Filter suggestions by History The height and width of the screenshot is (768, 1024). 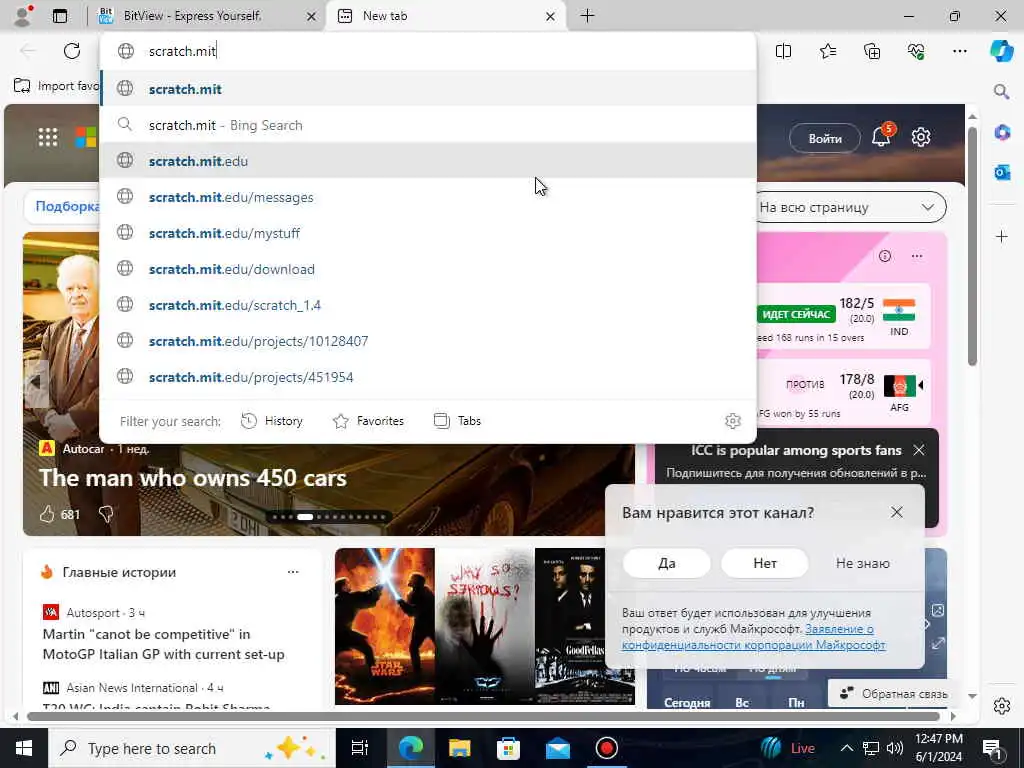(272, 421)
